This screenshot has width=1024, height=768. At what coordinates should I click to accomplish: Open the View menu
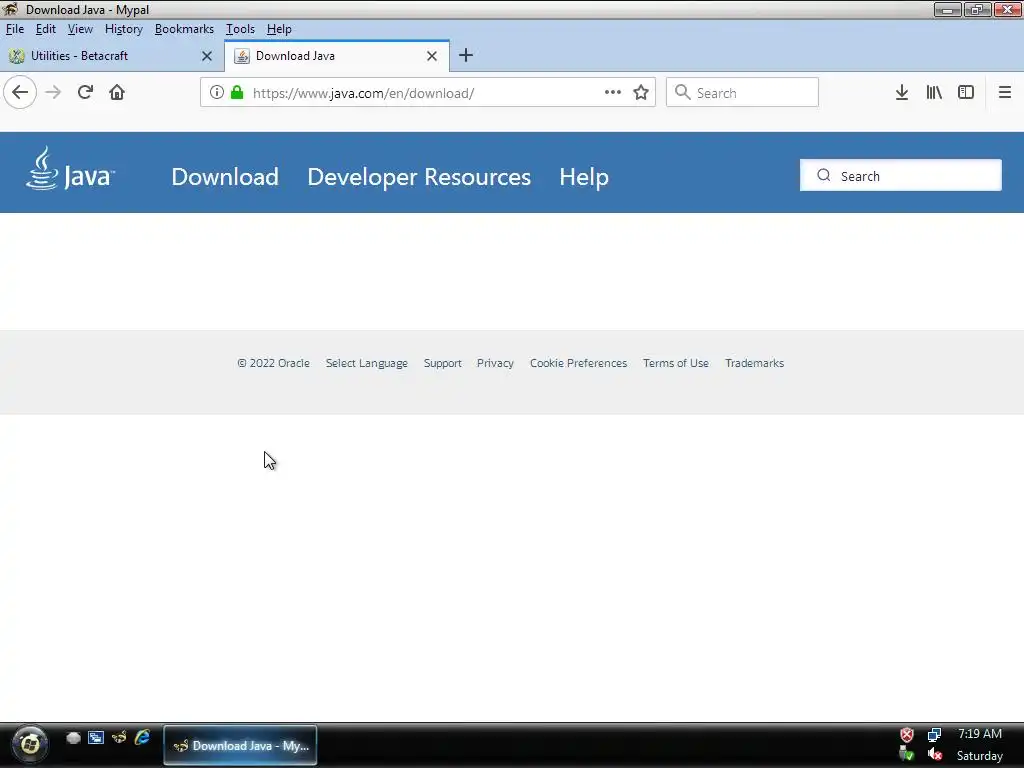coord(80,29)
